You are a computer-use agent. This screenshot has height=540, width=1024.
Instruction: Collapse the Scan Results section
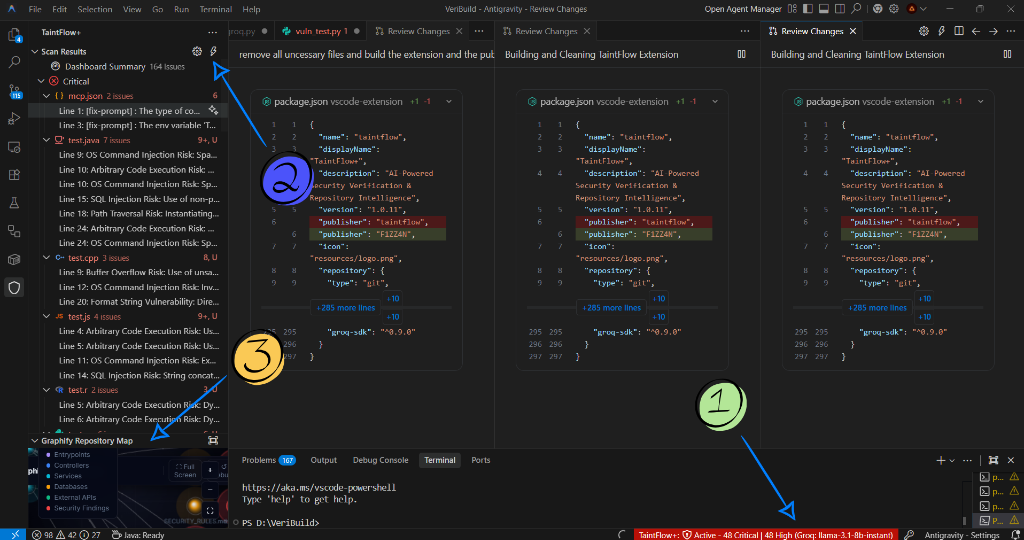35,52
